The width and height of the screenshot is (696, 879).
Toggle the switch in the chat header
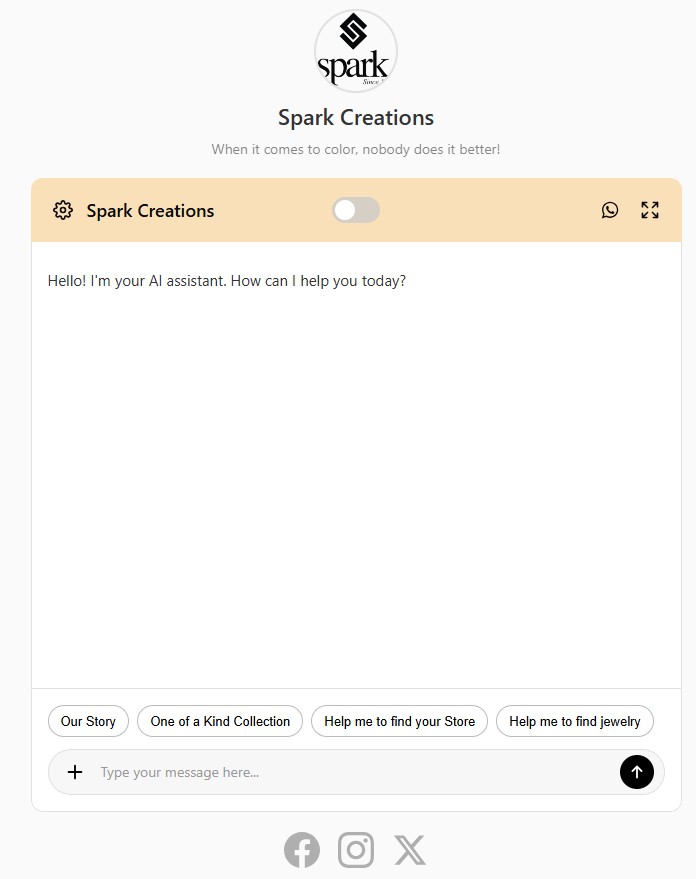(356, 210)
